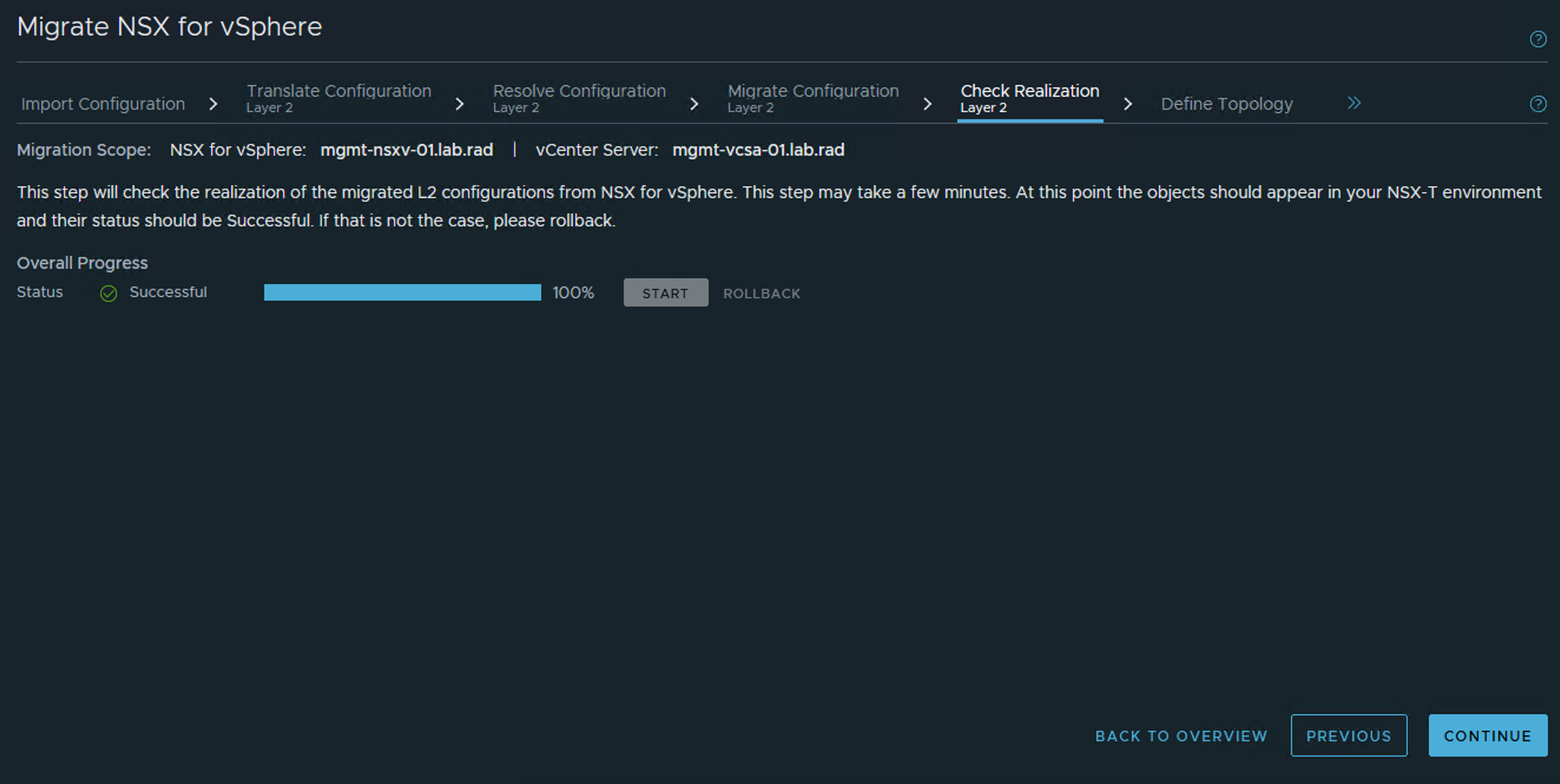Click the chevron after Import Configuration
The width and height of the screenshot is (1560, 784).
pos(213,104)
